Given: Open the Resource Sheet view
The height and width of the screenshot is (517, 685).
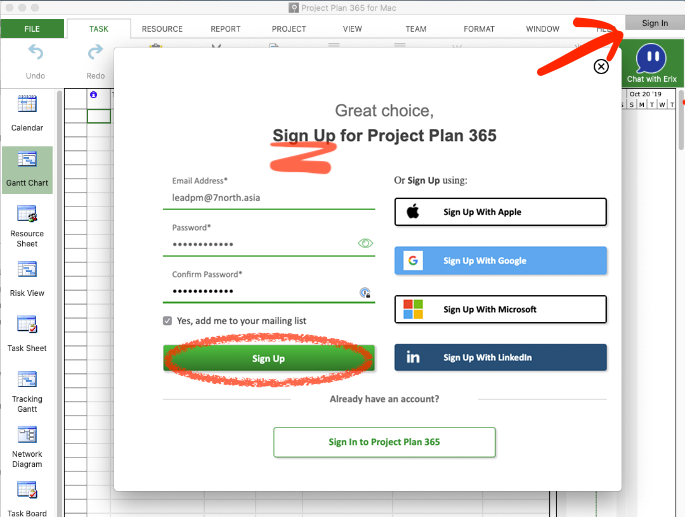Looking at the screenshot, I should pyautogui.click(x=27, y=226).
